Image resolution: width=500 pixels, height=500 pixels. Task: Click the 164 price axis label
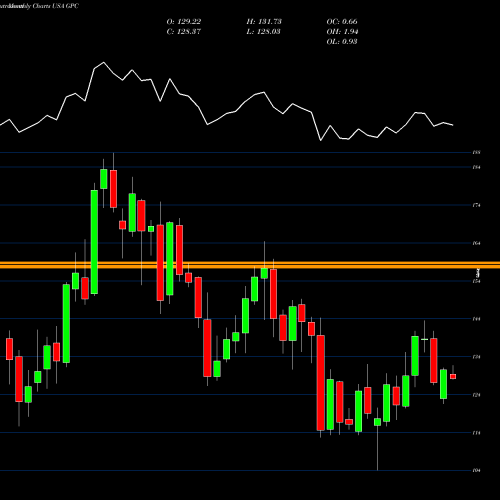pos(476,243)
